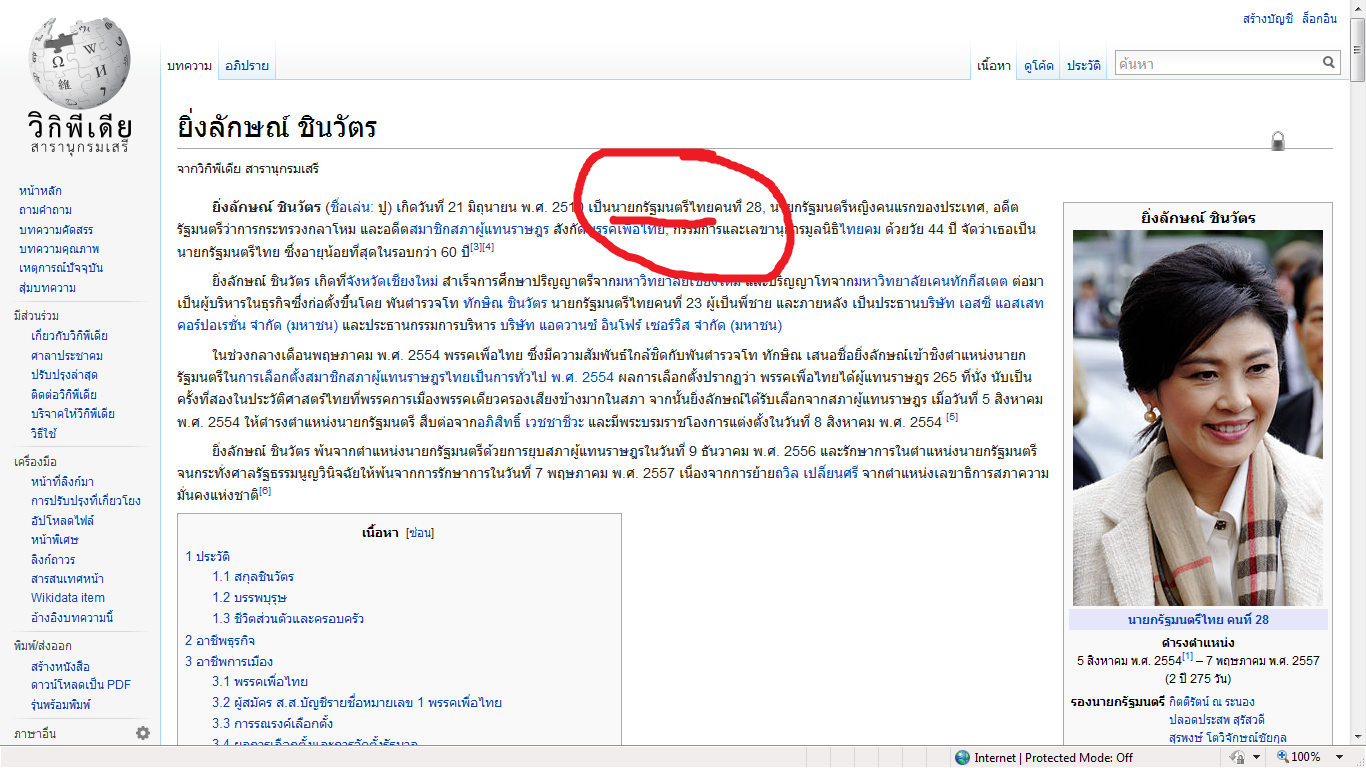
Task: Open สมาชิกสภาผู้แทนราษฎร link
Action: pyautogui.click(x=479, y=229)
